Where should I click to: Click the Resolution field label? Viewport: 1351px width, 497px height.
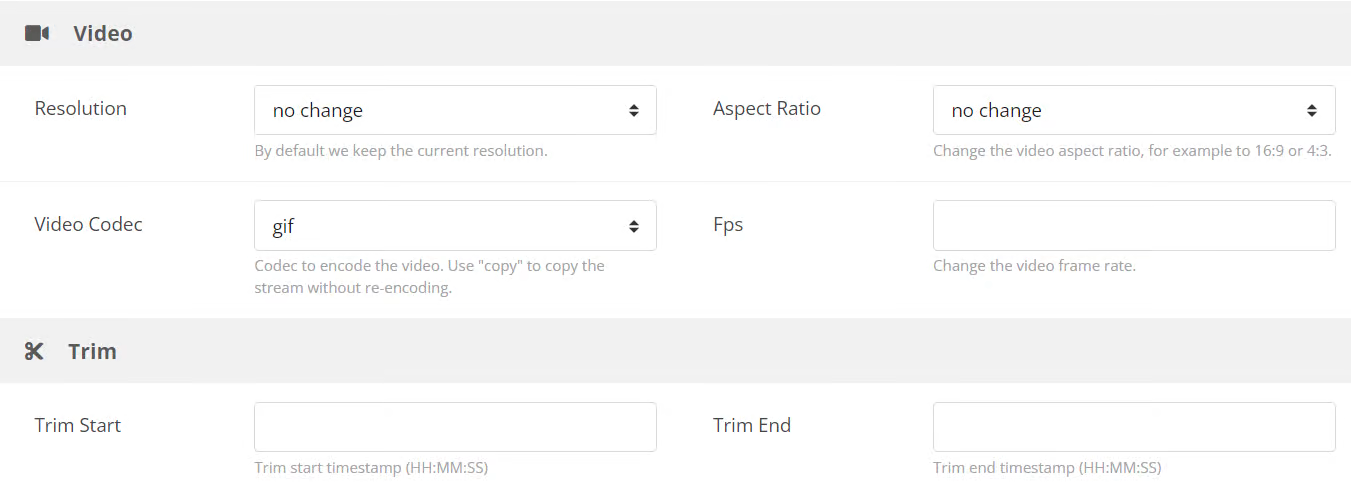pos(81,108)
